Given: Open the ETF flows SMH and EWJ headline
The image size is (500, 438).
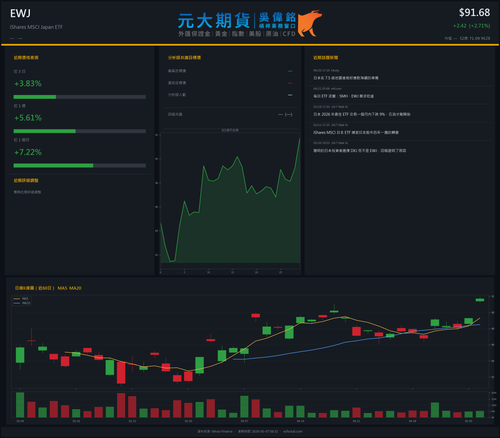Looking at the screenshot, I should pyautogui.click(x=343, y=96).
